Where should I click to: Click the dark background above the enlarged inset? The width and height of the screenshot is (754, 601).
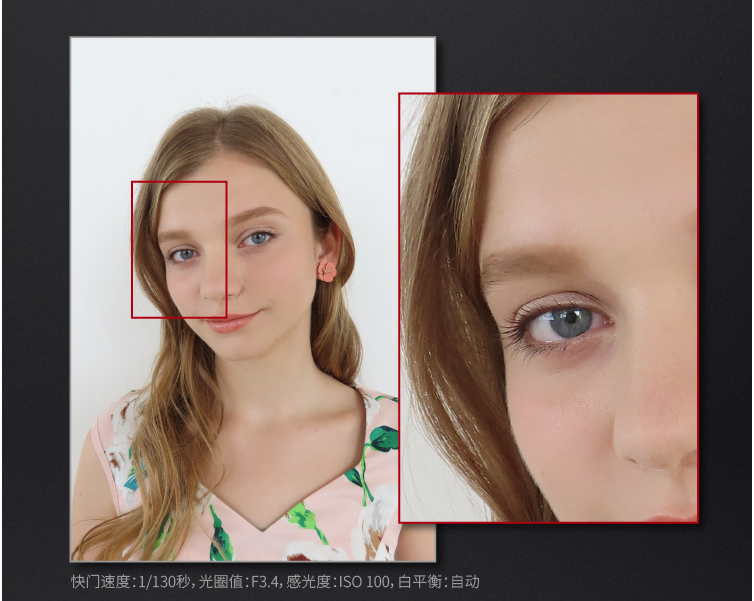pos(560,50)
